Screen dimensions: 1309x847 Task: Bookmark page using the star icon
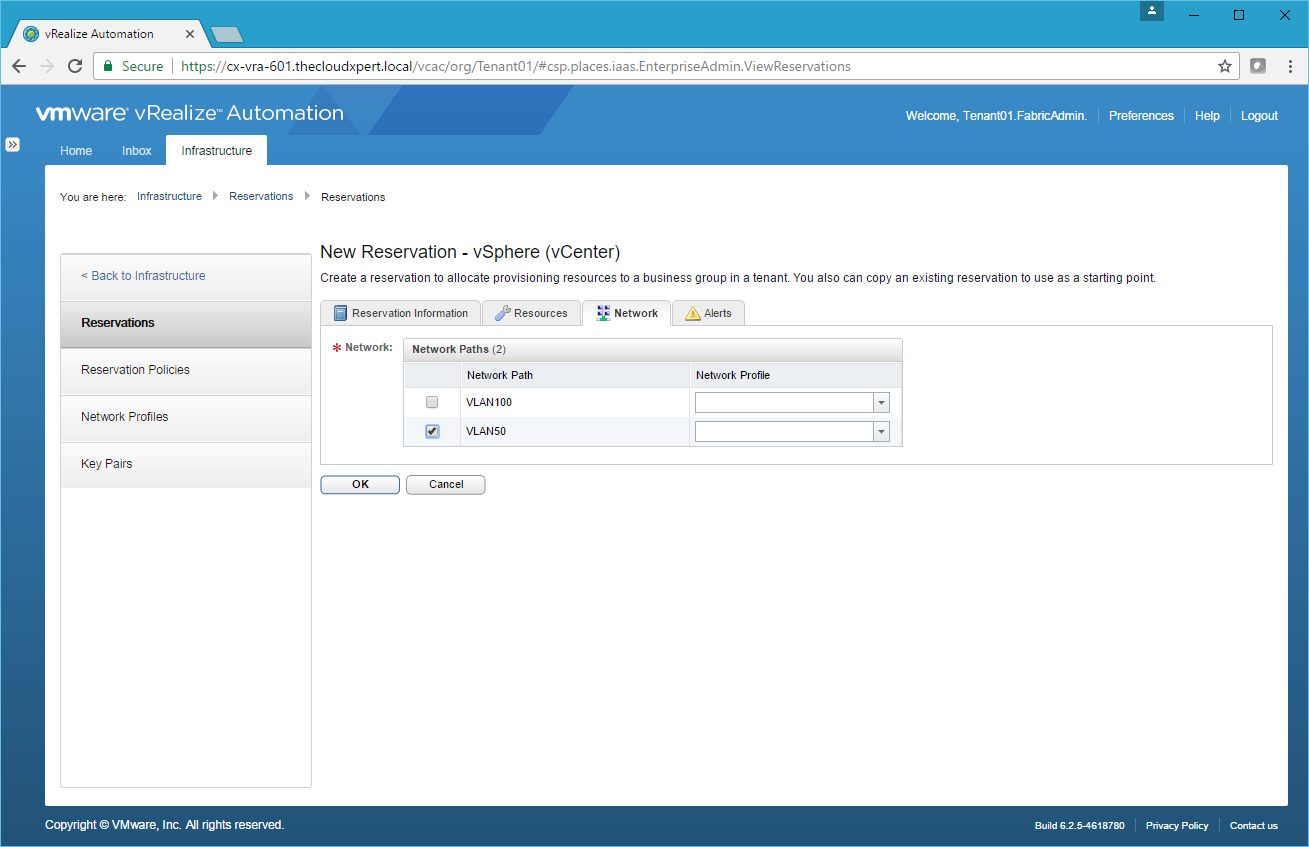point(1224,66)
